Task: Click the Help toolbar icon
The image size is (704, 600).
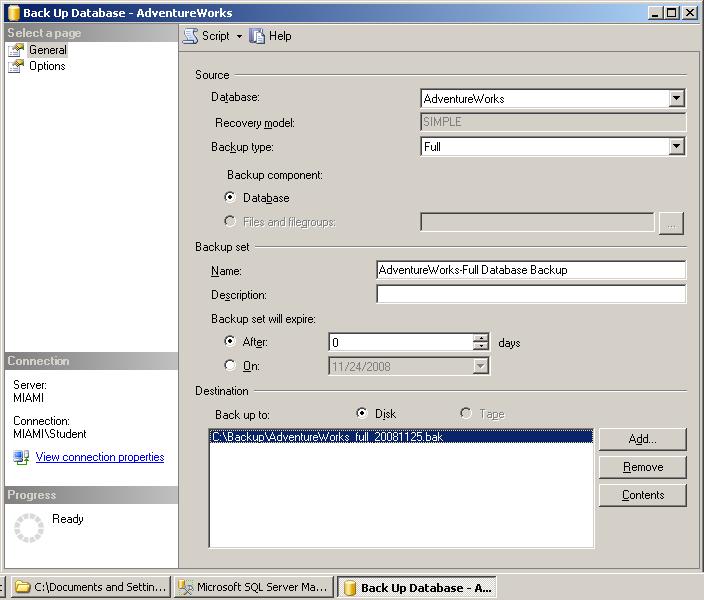Action: tap(257, 36)
